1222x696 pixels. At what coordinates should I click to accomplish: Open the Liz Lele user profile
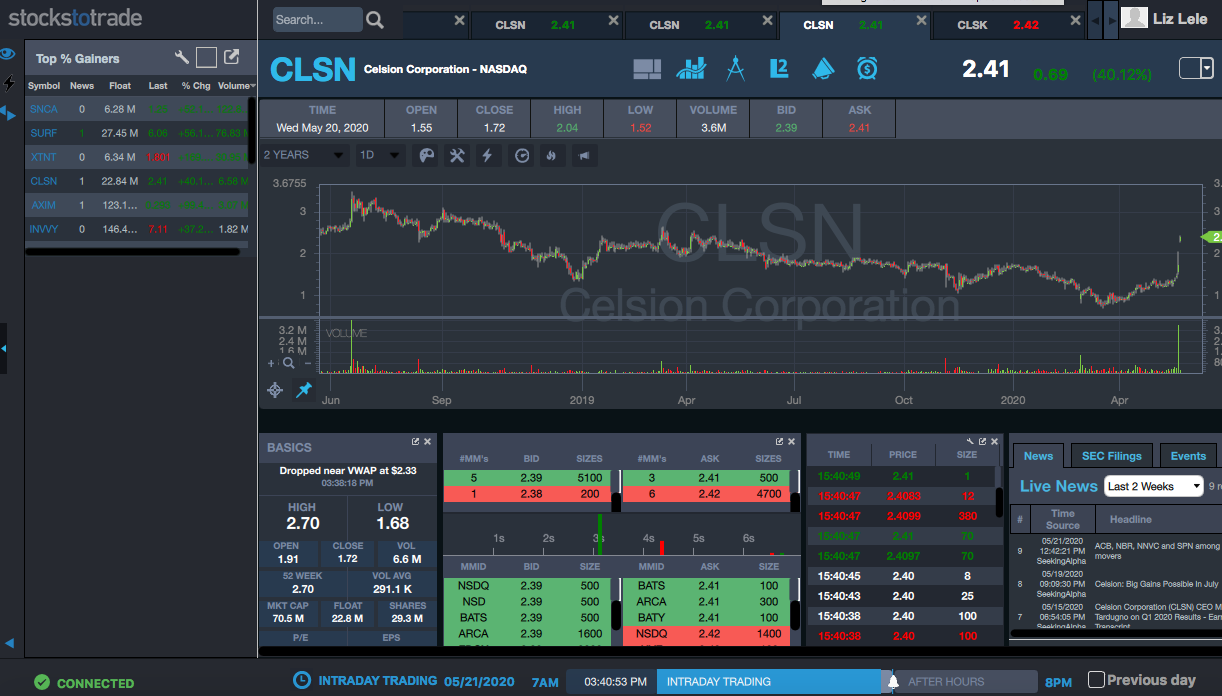click(1166, 18)
